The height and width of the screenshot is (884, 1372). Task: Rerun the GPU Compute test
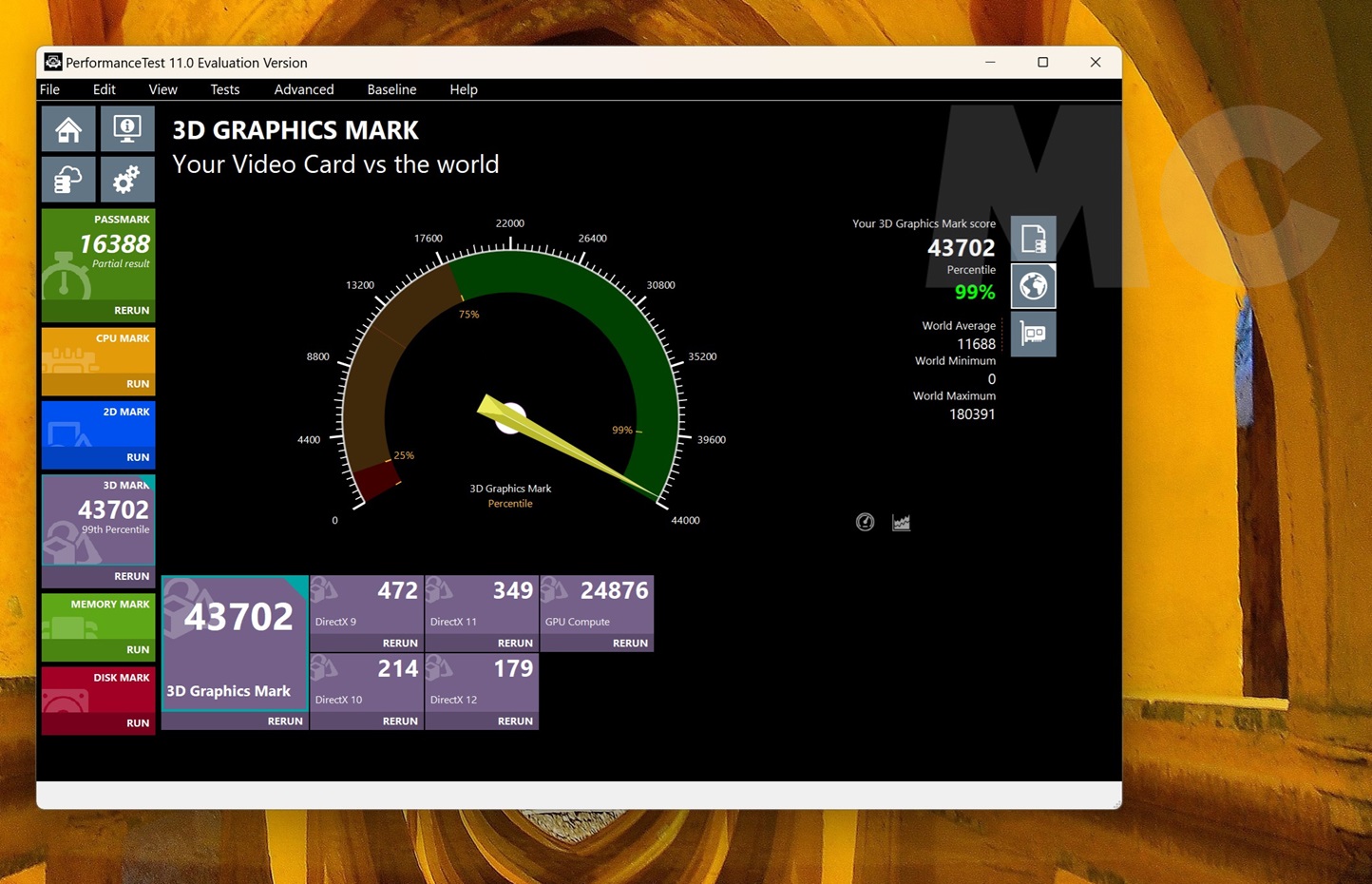click(x=630, y=644)
